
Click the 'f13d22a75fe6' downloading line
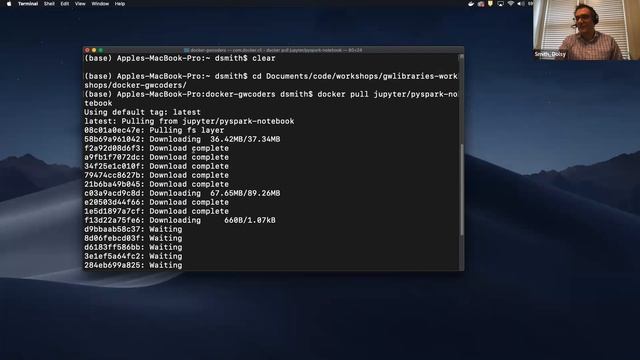pos(180,220)
